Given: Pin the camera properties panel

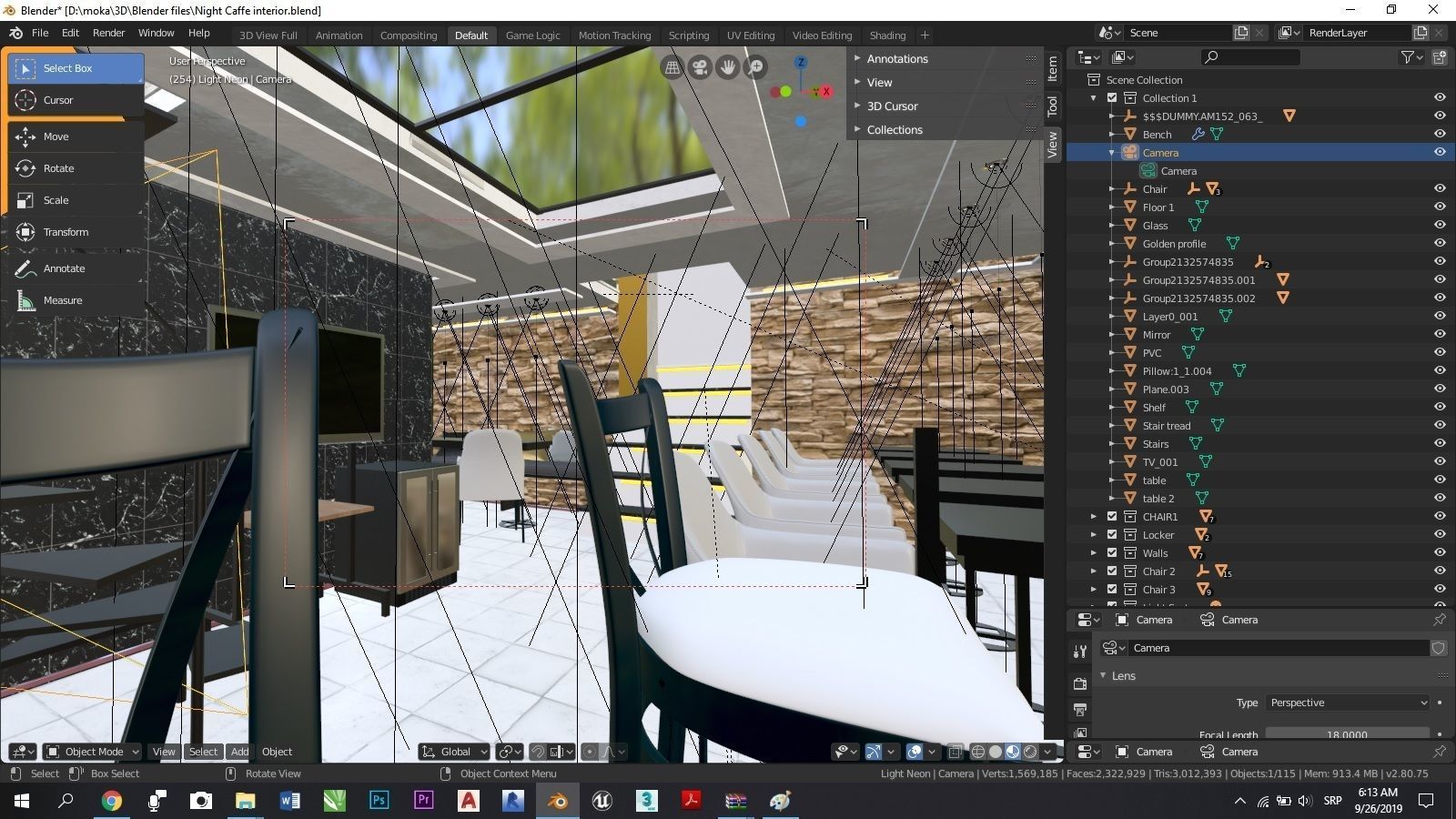Looking at the screenshot, I should click(x=1440, y=620).
